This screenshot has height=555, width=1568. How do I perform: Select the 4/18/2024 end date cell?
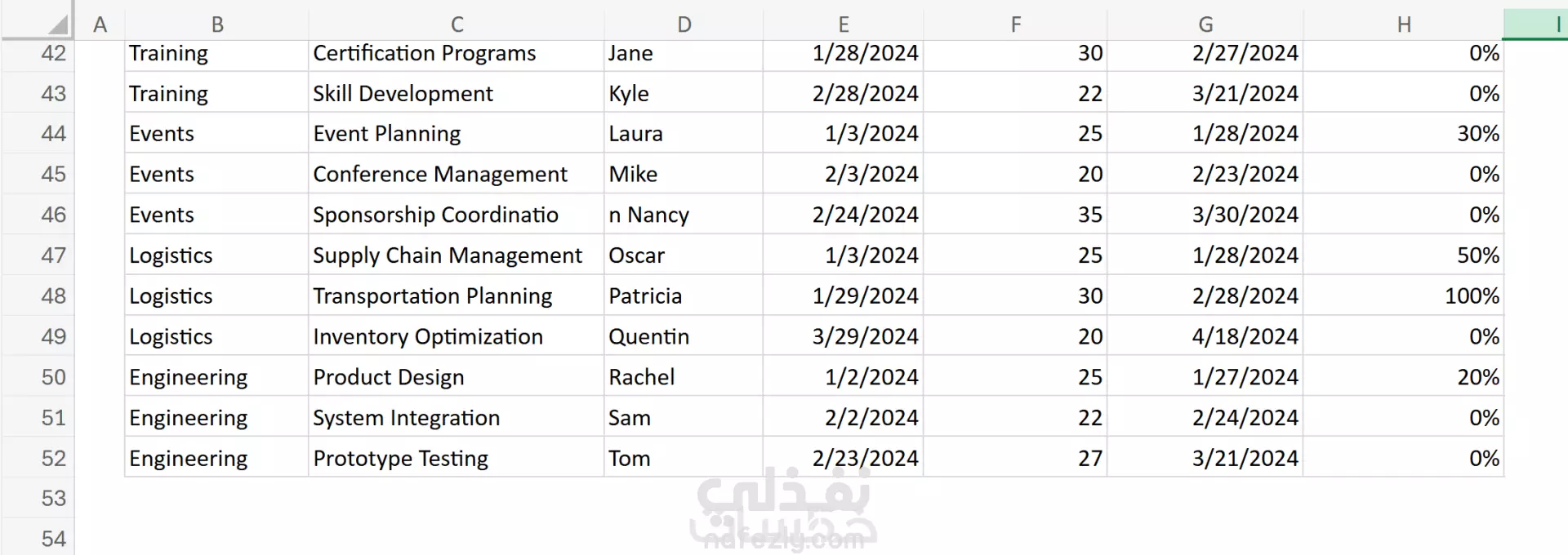pyautogui.click(x=1205, y=336)
